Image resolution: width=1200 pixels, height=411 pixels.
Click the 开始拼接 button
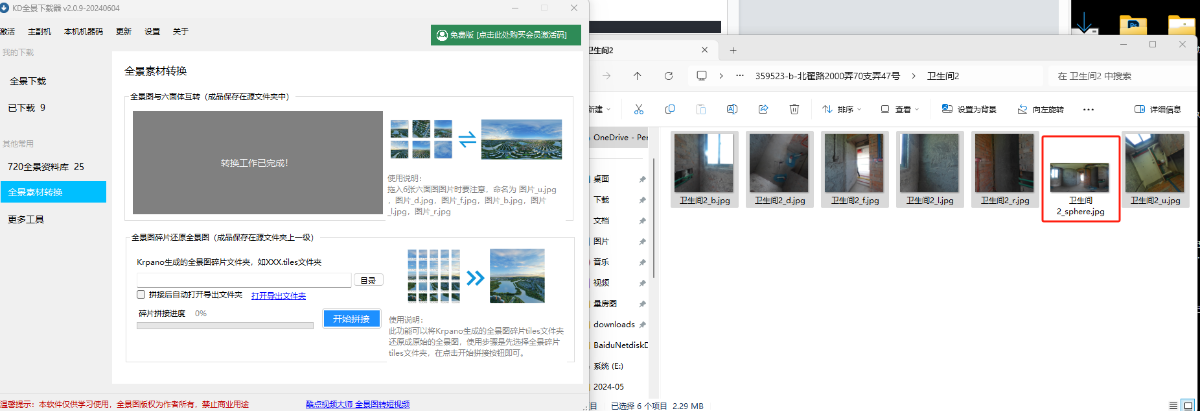(x=351, y=319)
